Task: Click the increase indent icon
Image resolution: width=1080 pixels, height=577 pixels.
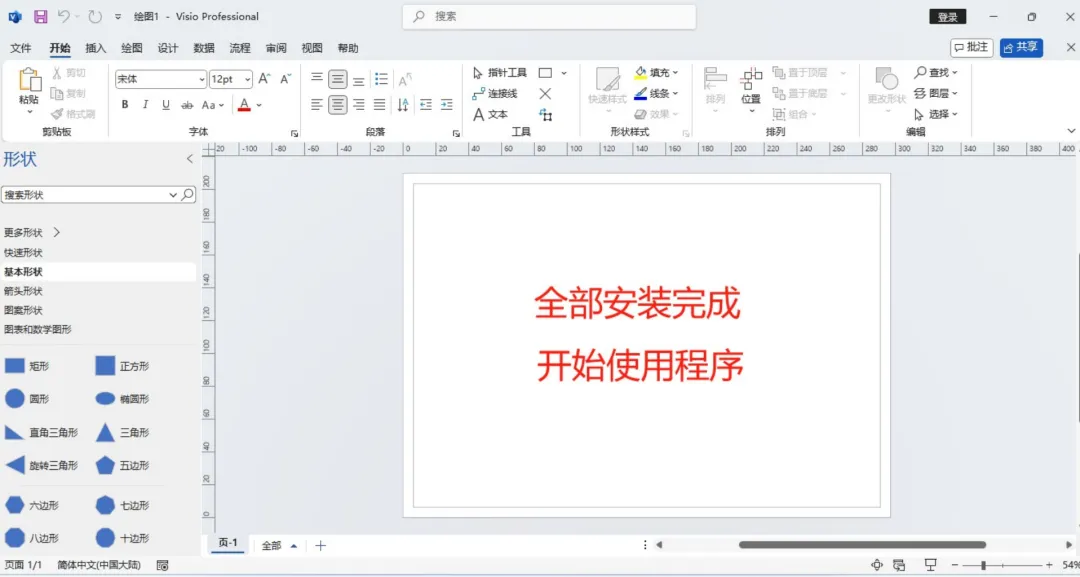Action: pyautogui.click(x=446, y=105)
